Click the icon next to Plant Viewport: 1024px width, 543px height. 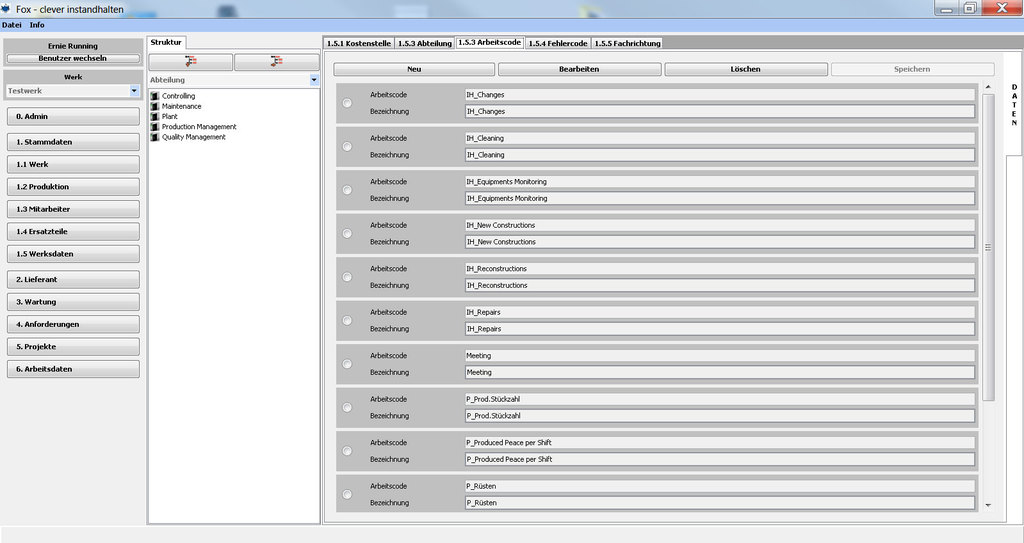coord(155,116)
